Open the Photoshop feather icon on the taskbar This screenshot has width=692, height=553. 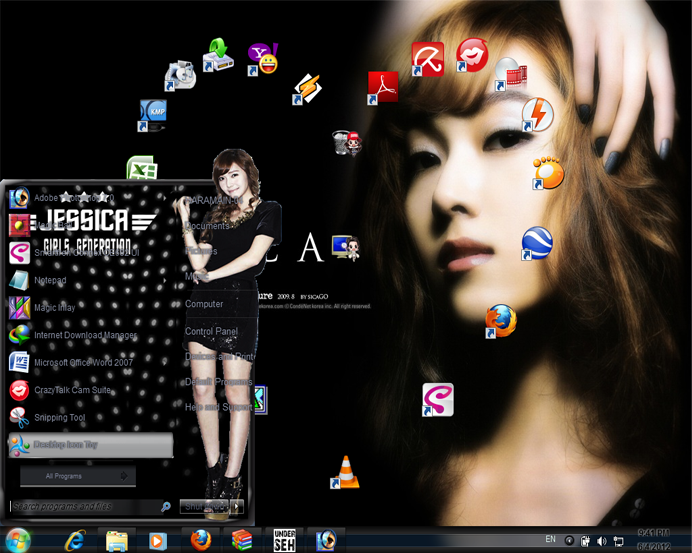[326, 540]
